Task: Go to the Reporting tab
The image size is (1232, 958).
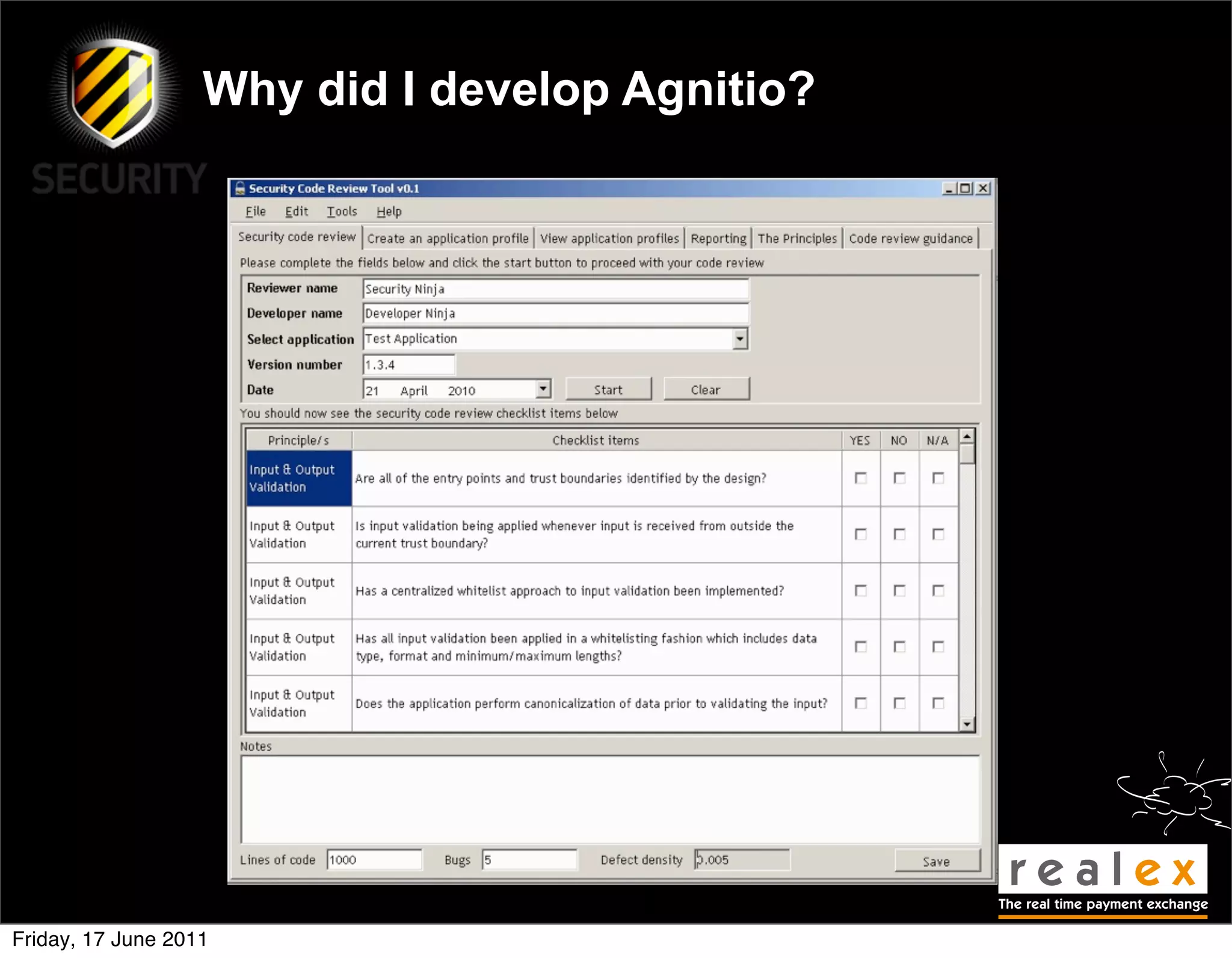Action: click(718, 239)
